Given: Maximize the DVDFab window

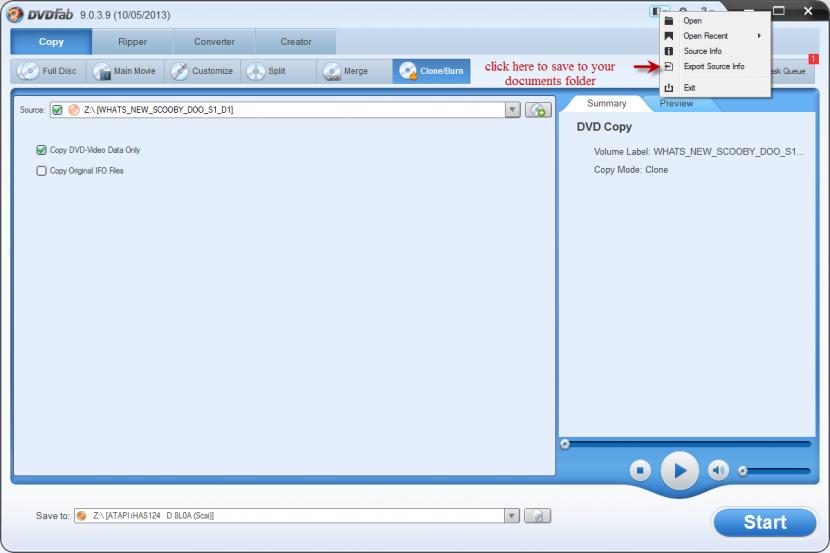Looking at the screenshot, I should click(x=779, y=11).
